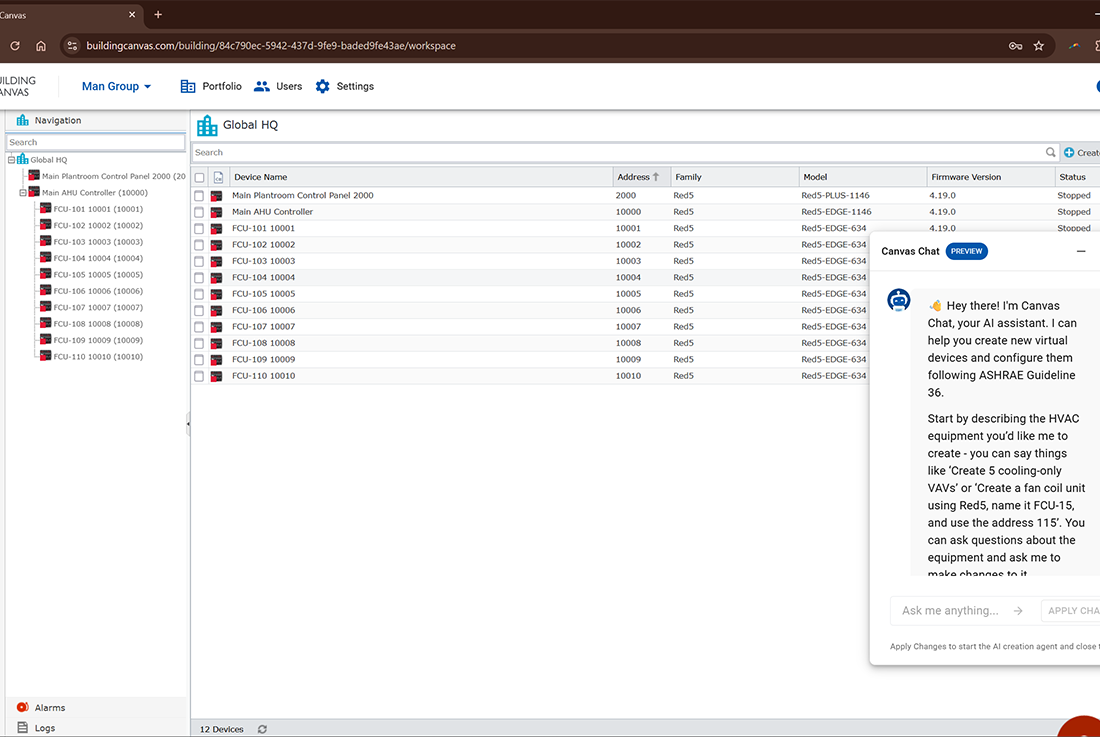Collapse Main AHU Controller tree node
1100x737 pixels.
(x=23, y=193)
